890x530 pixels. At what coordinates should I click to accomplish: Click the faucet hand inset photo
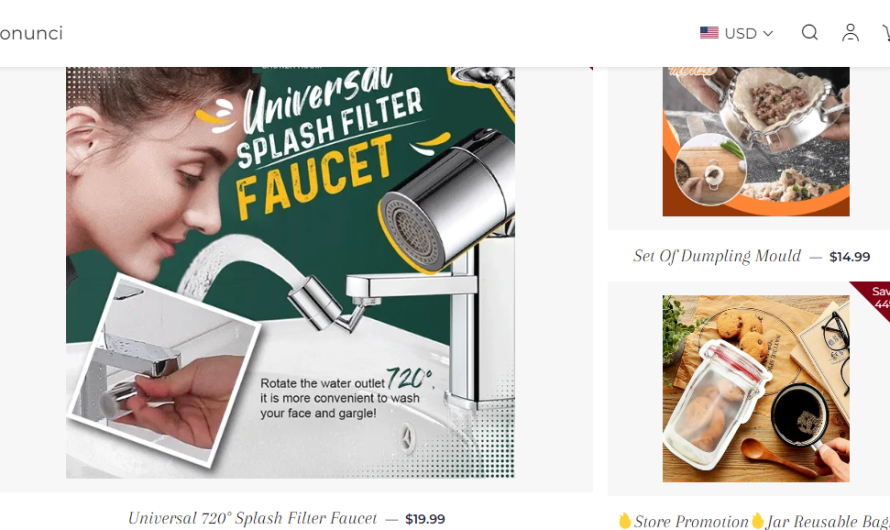tap(163, 371)
